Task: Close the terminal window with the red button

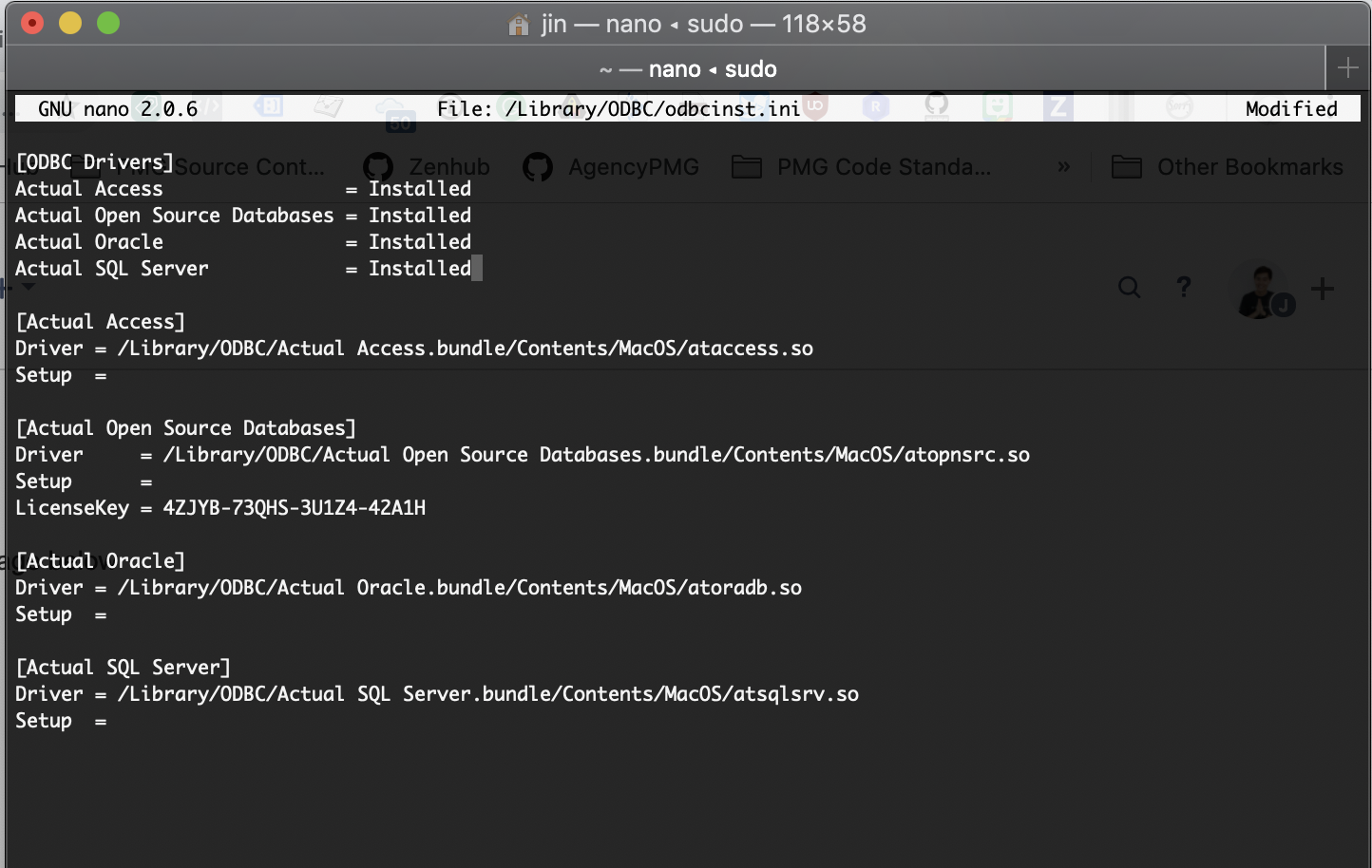Action: (x=32, y=23)
